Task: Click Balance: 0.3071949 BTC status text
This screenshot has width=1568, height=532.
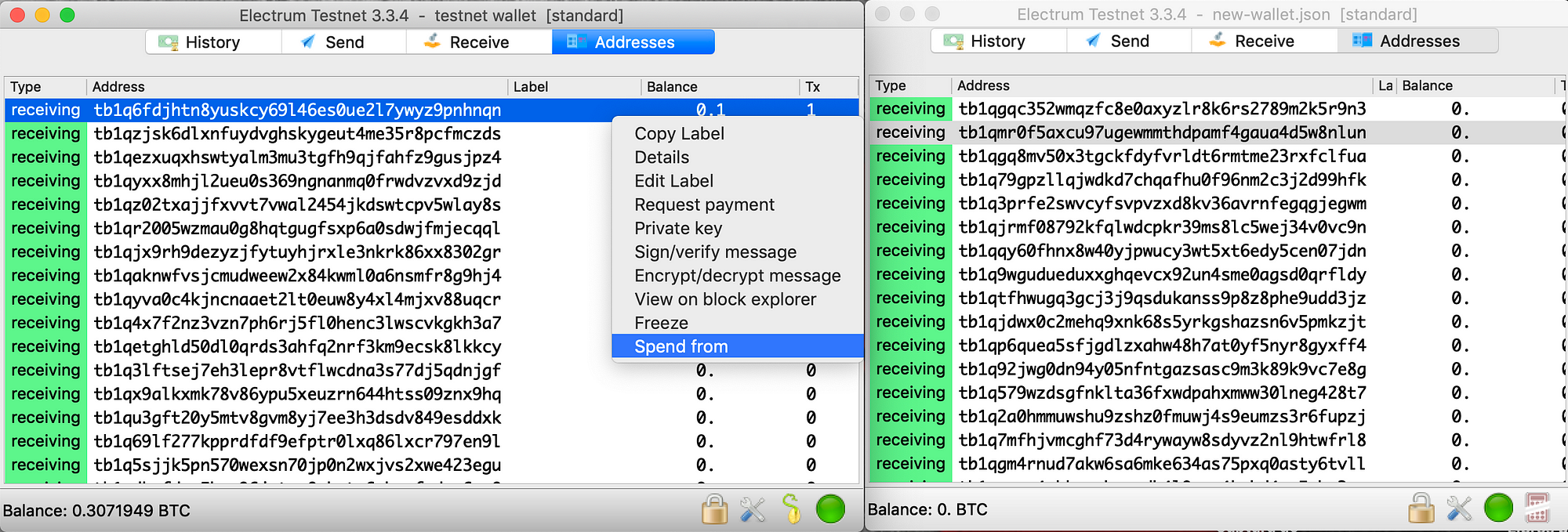Action: click(x=96, y=511)
